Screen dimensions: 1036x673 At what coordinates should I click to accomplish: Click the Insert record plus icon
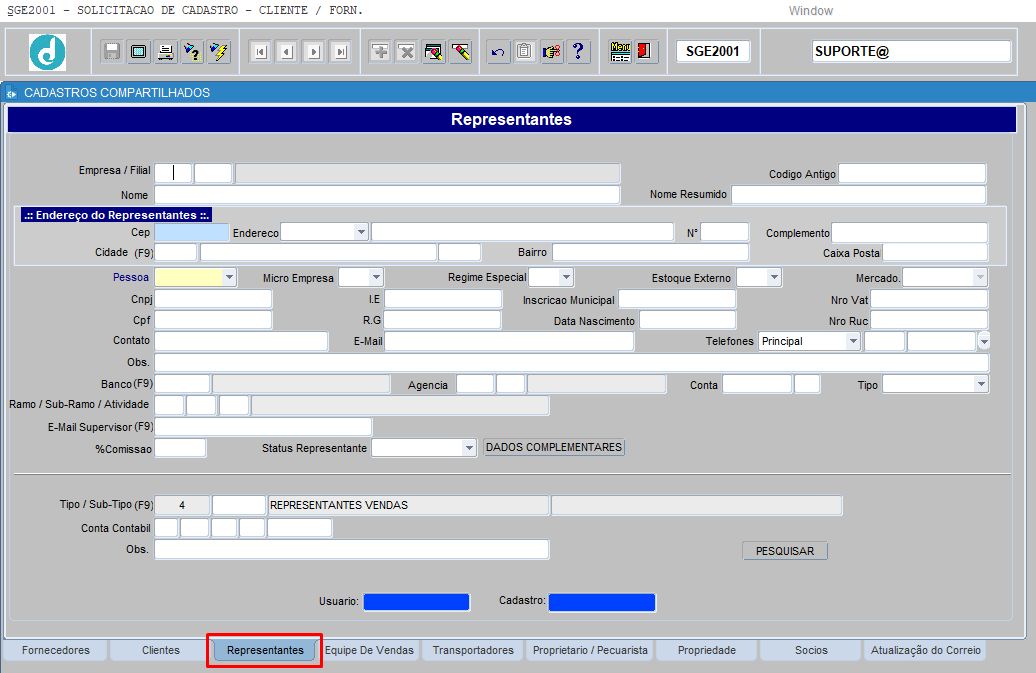[380, 52]
